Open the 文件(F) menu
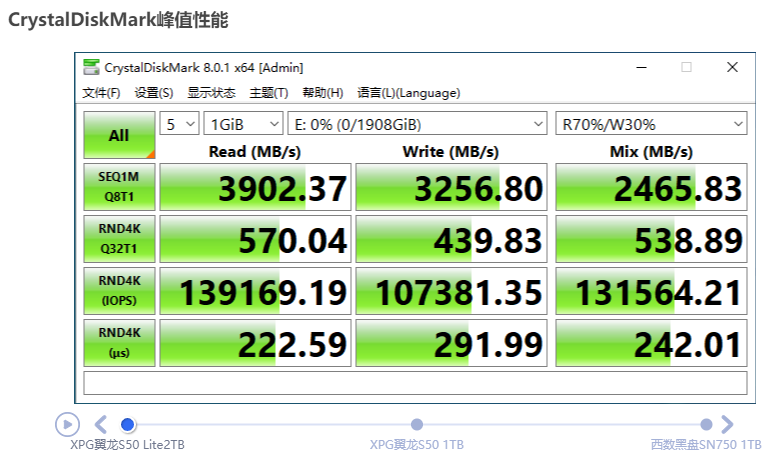Viewport: 770px width, 461px height. (101, 93)
